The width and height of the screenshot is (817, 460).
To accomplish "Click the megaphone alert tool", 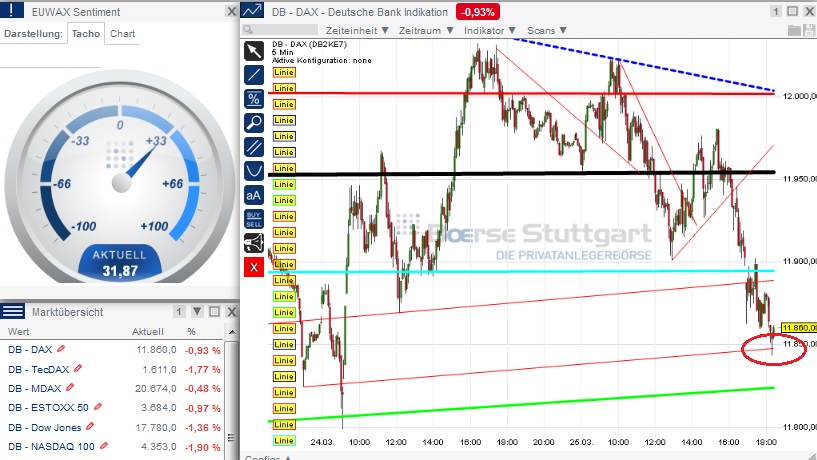I will (x=254, y=243).
